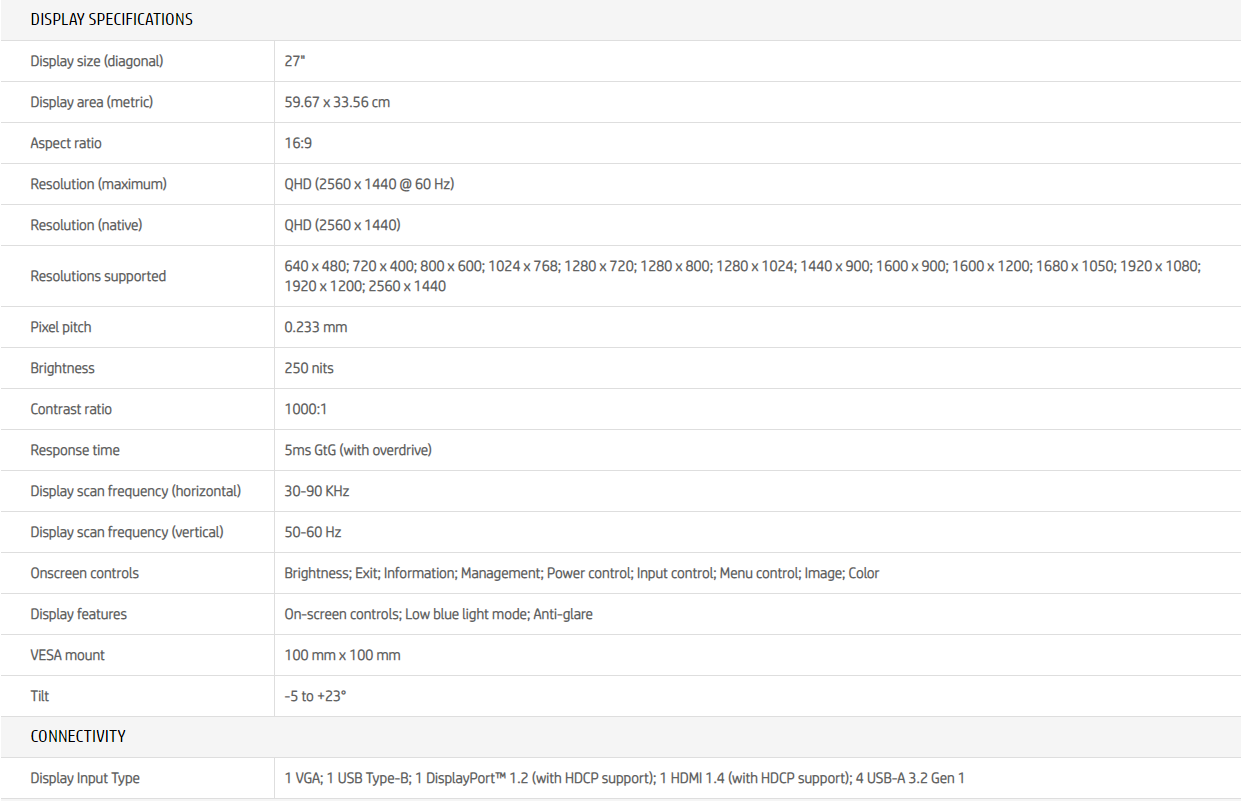Click the "Resolution (native)" label
Viewport: 1244px width, 801px height.
(86, 225)
